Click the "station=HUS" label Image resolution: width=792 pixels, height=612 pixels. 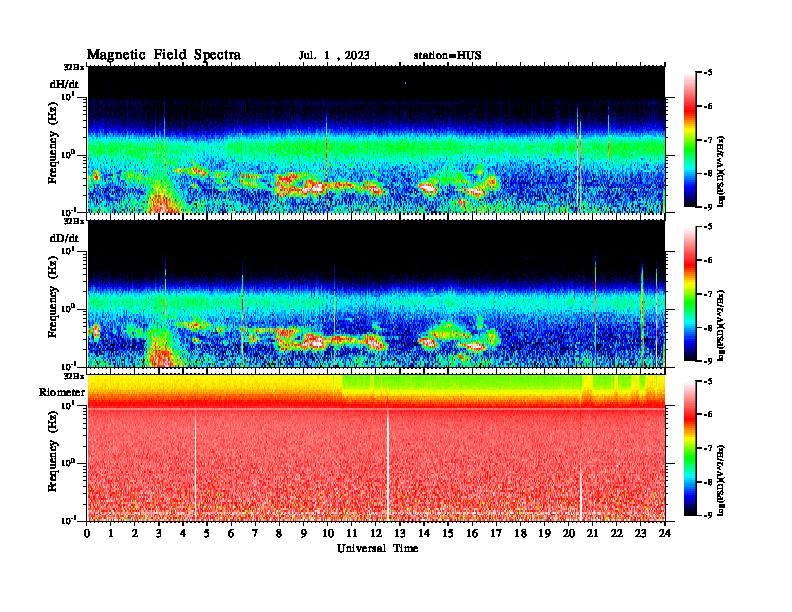pyautogui.click(x=447, y=56)
